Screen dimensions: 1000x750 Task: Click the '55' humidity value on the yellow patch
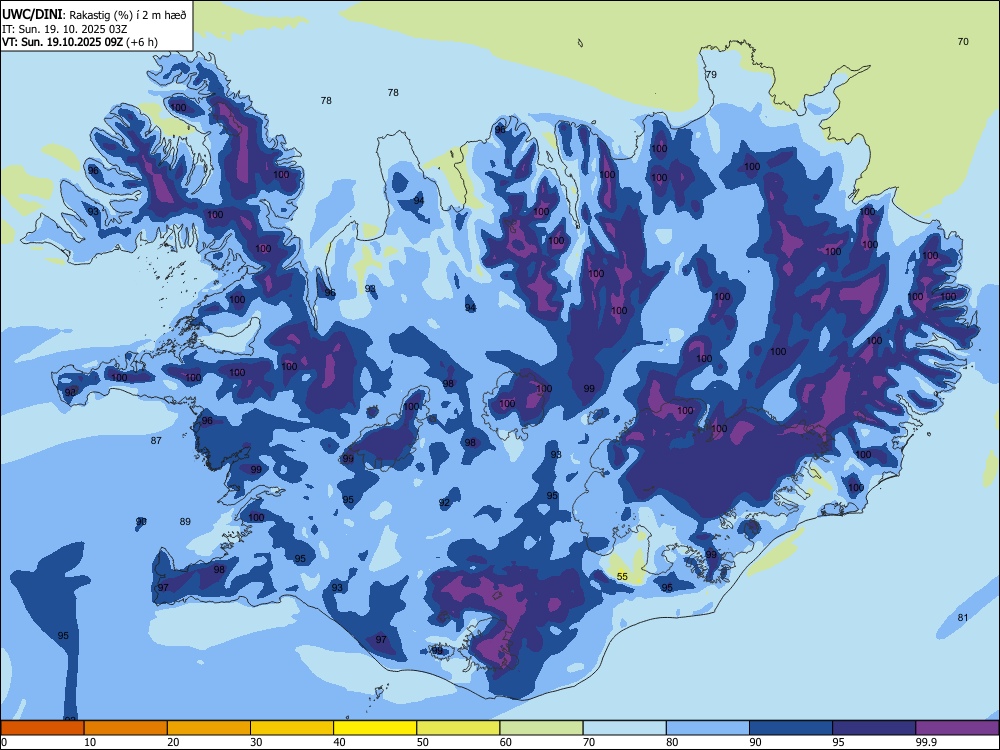(622, 577)
